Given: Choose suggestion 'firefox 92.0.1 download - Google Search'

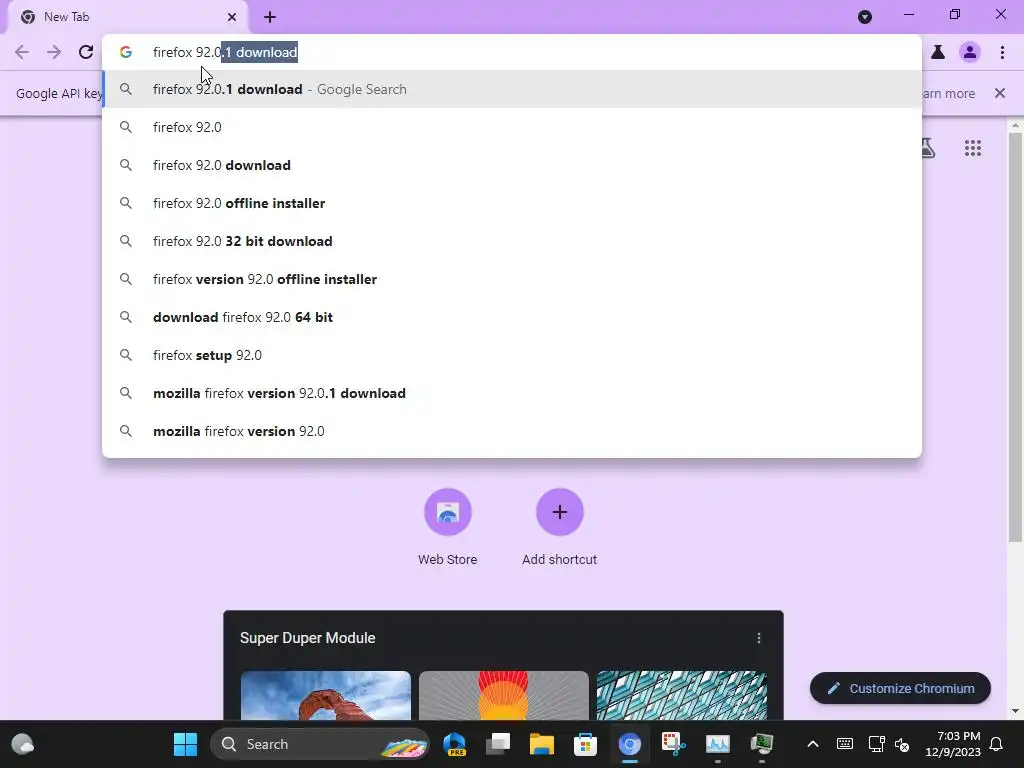Looking at the screenshot, I should click(x=512, y=89).
